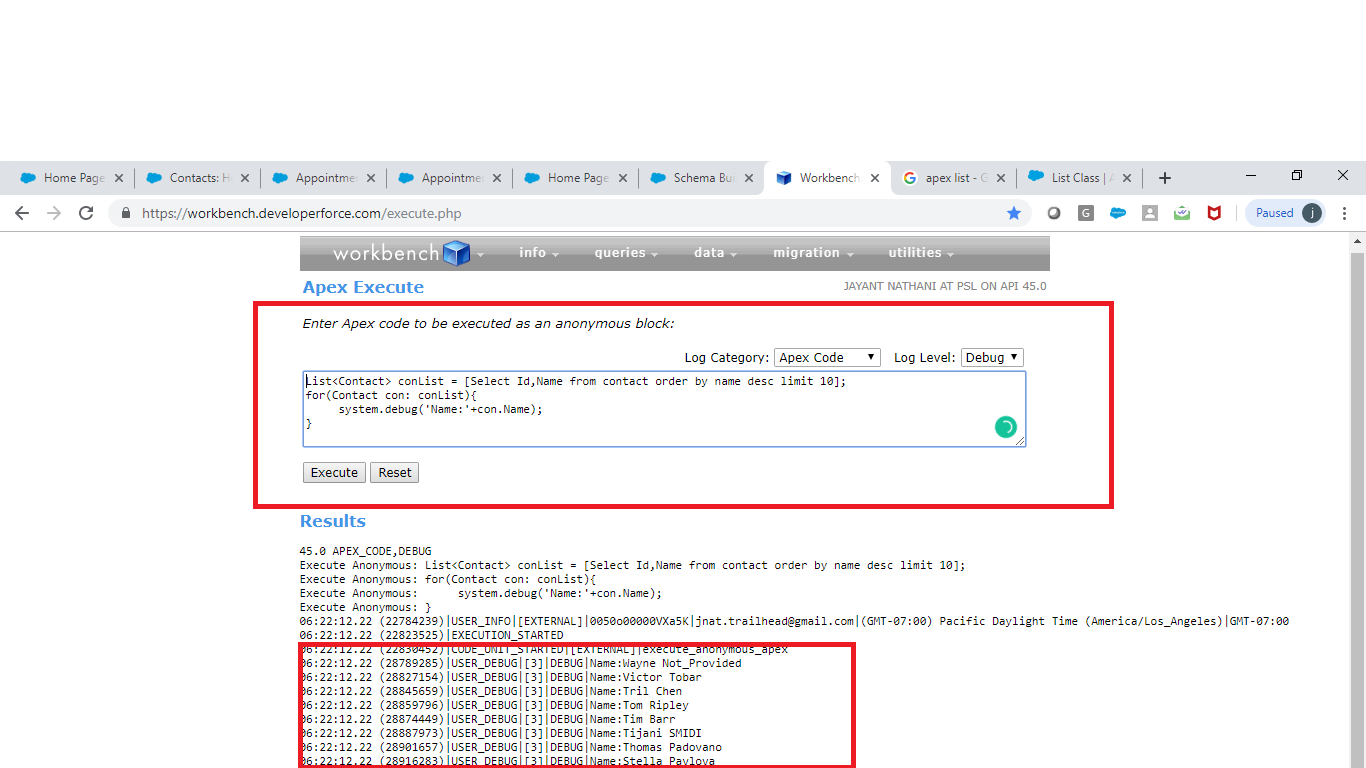Close the apex list Google tab

coord(1001,178)
